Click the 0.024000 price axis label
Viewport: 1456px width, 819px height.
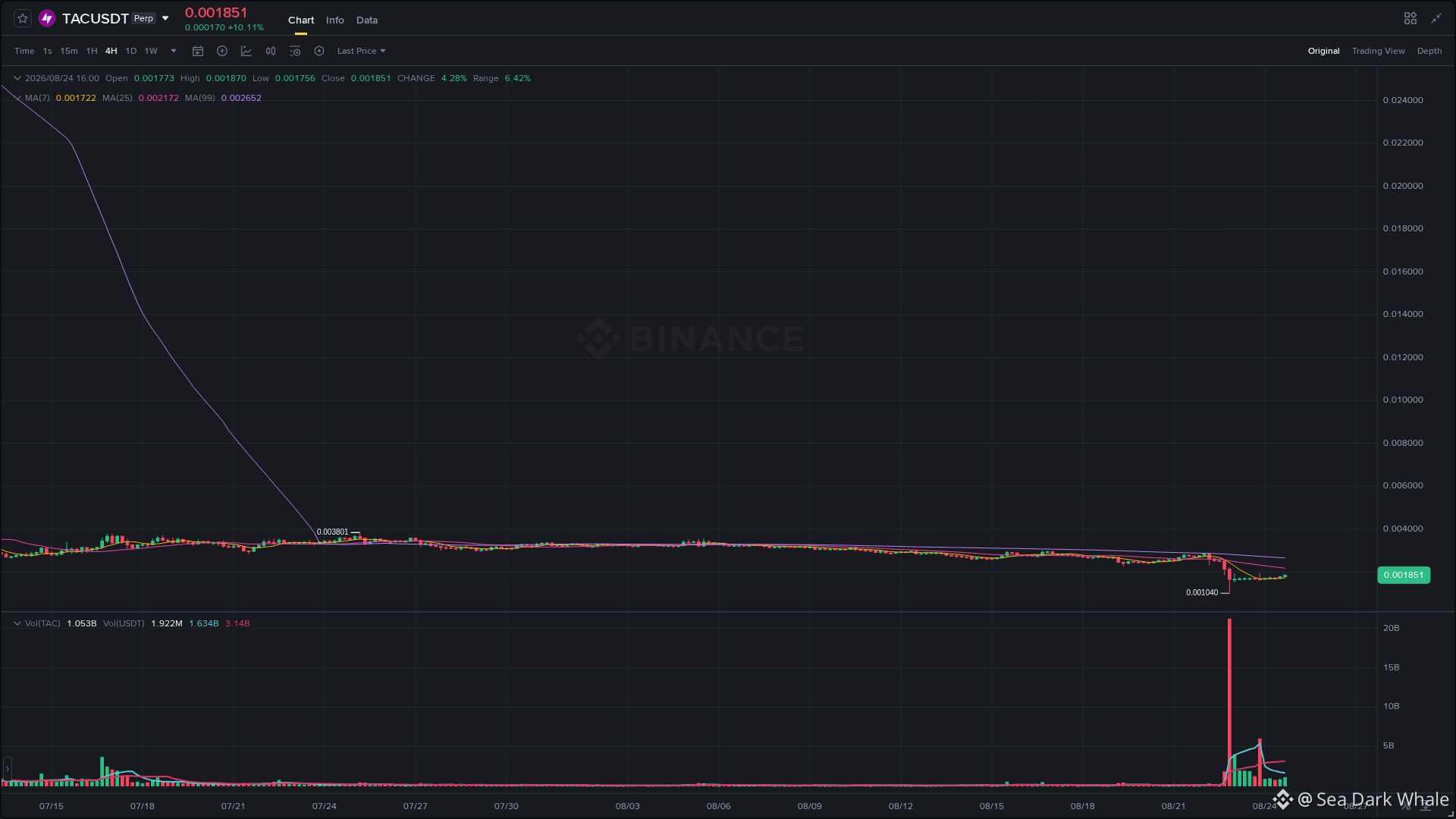pos(1403,100)
